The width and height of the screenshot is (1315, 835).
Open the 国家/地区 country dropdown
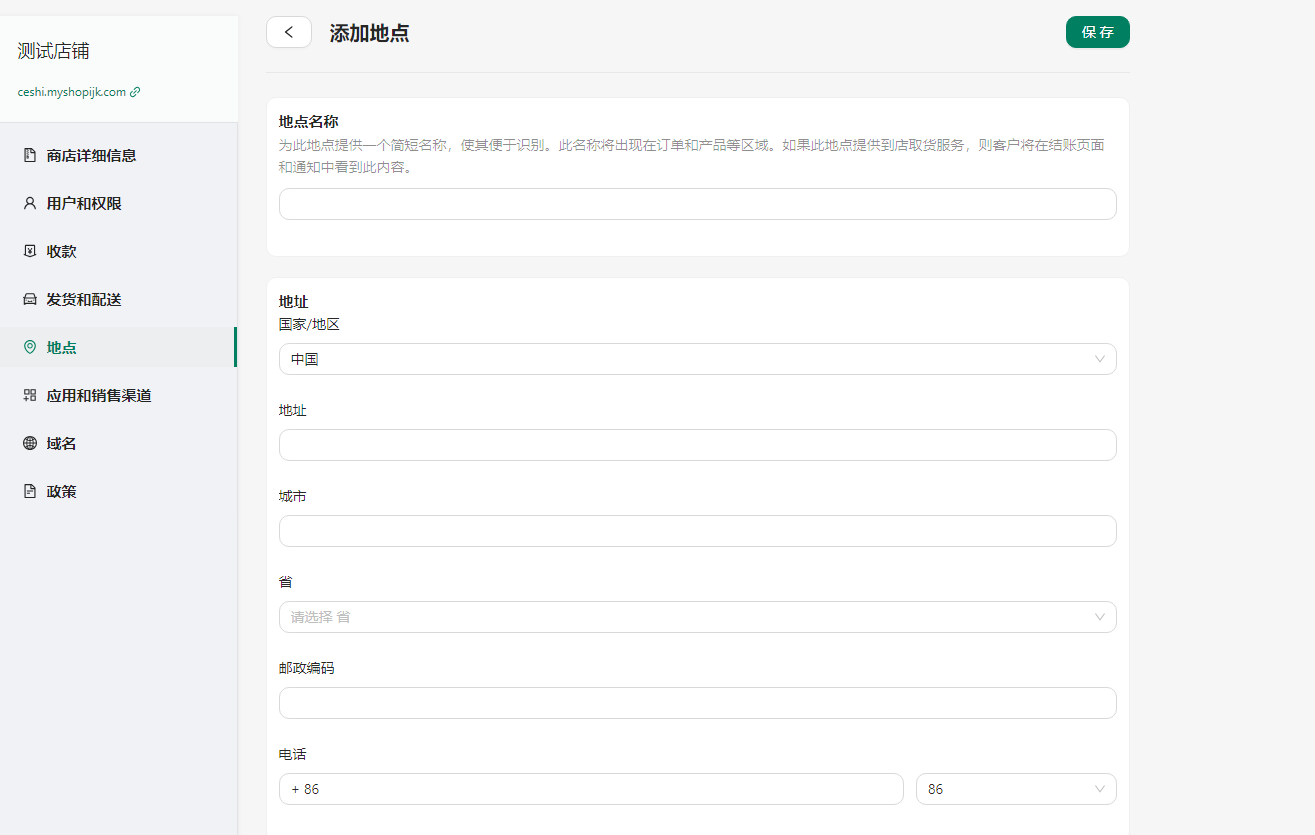pos(697,359)
